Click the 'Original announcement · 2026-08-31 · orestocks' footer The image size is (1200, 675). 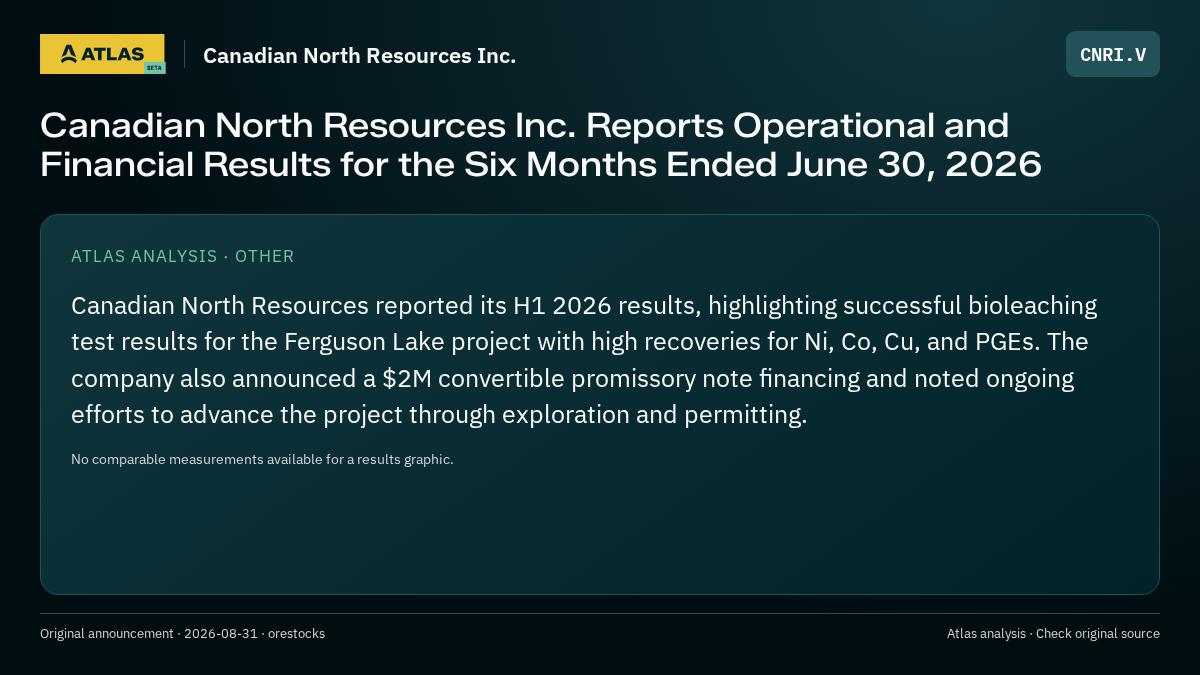point(182,634)
